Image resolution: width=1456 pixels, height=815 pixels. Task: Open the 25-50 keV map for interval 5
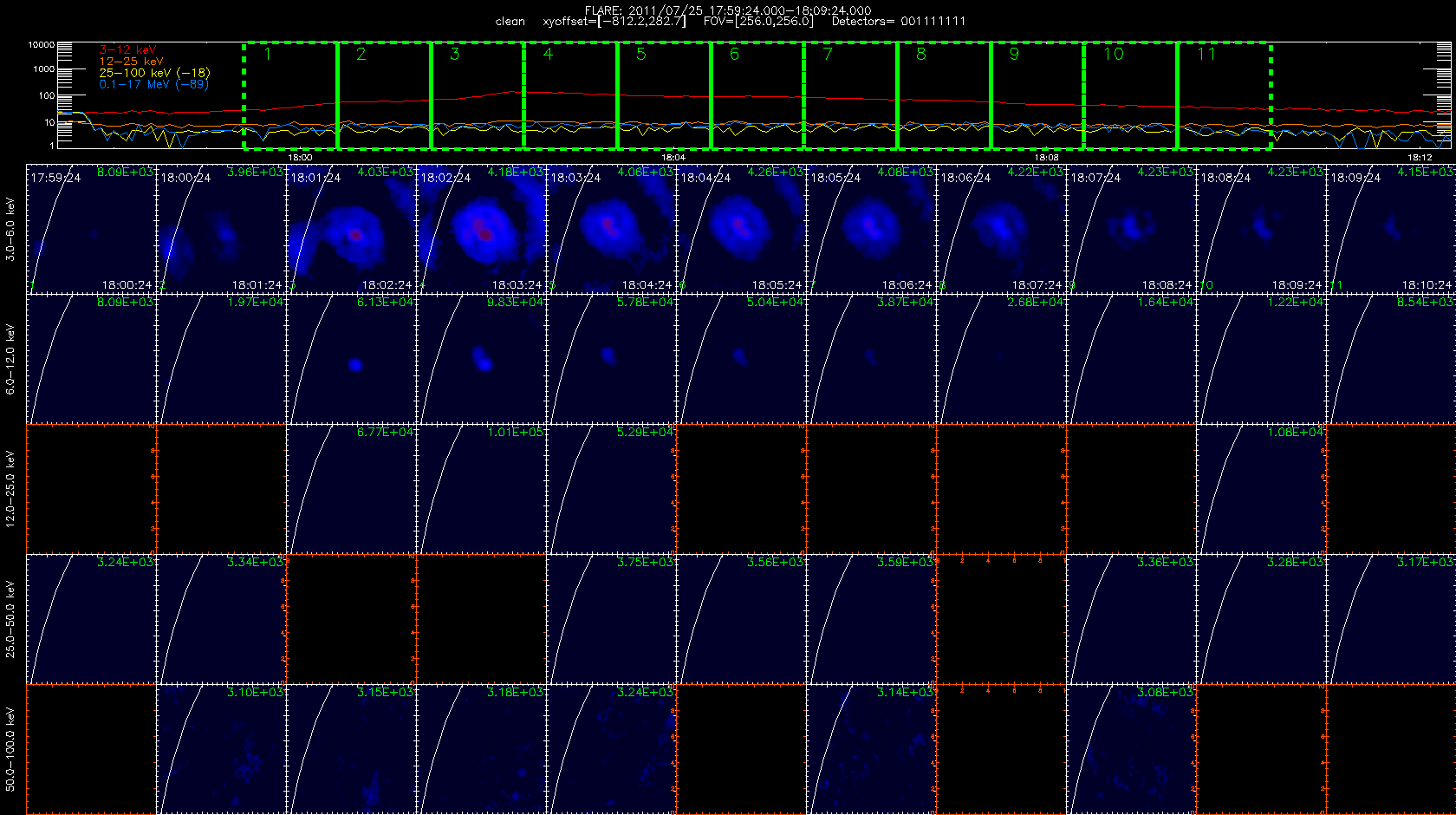click(x=611, y=619)
